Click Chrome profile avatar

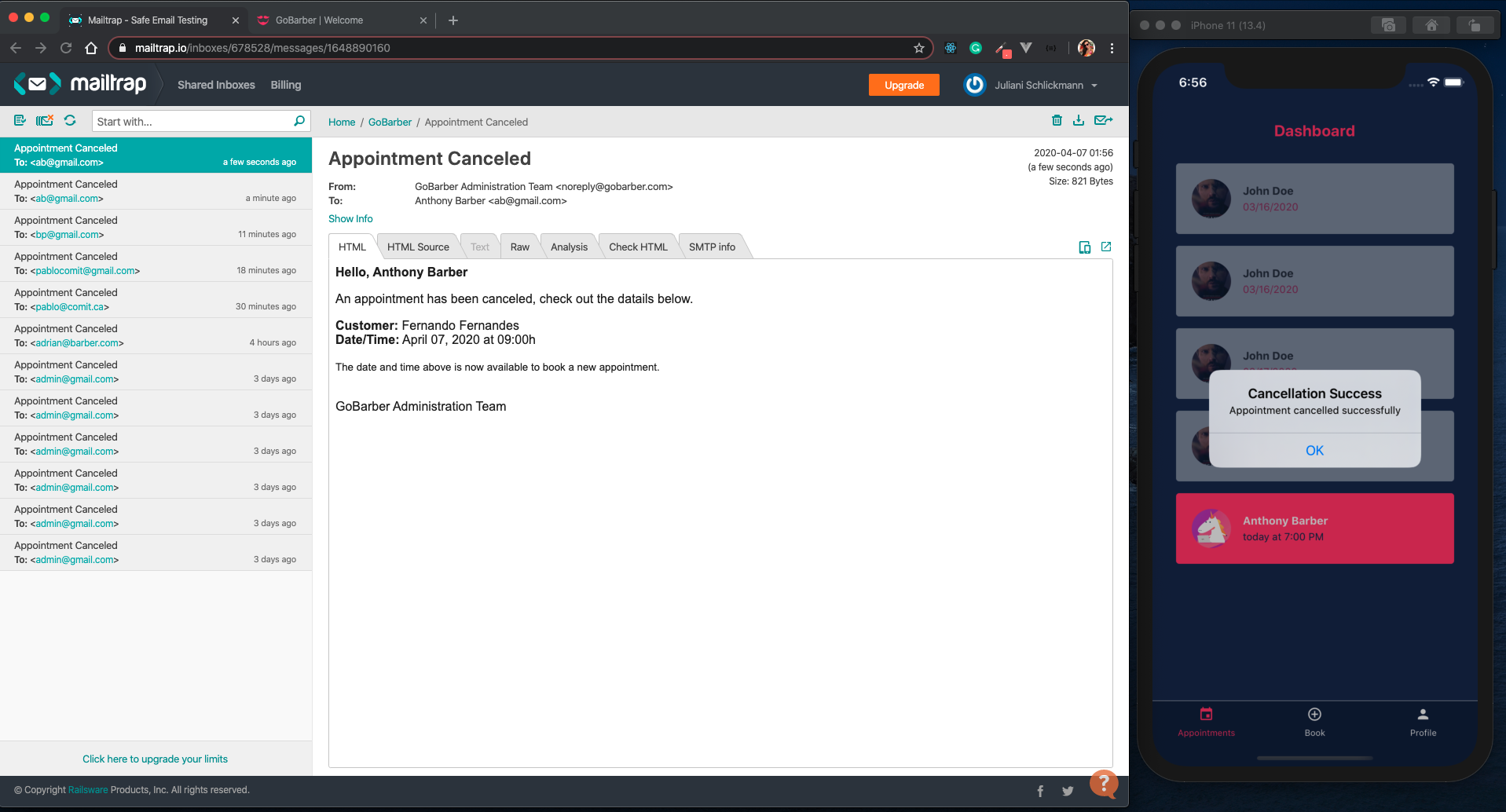[x=1086, y=48]
